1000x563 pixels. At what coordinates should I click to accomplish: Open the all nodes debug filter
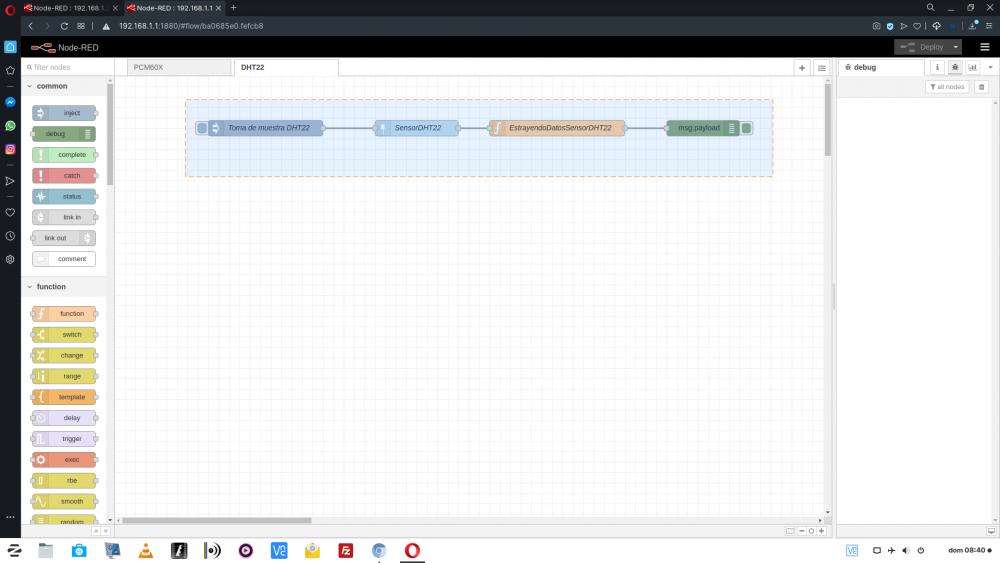(x=947, y=87)
